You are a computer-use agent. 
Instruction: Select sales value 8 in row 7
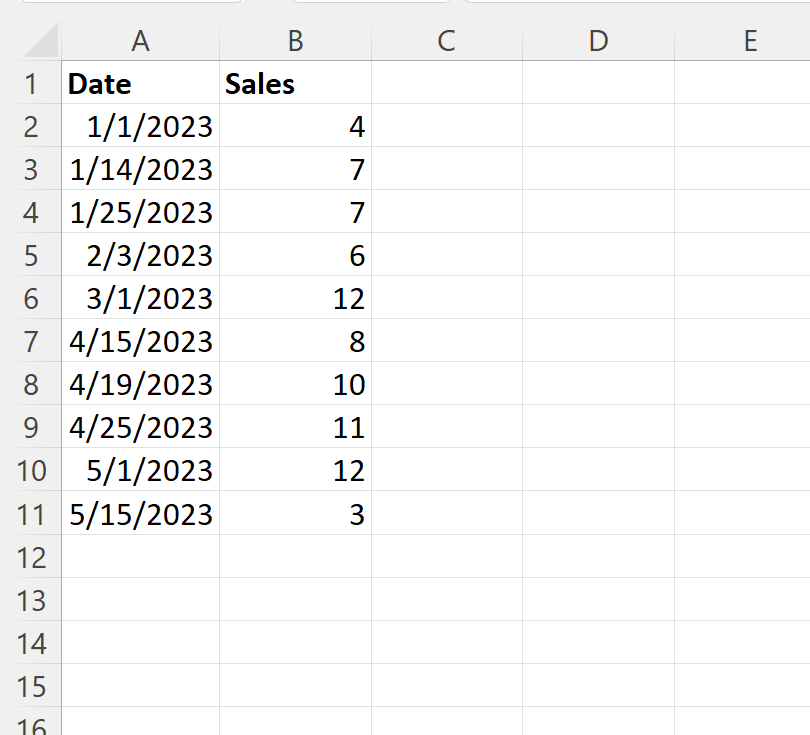295,340
